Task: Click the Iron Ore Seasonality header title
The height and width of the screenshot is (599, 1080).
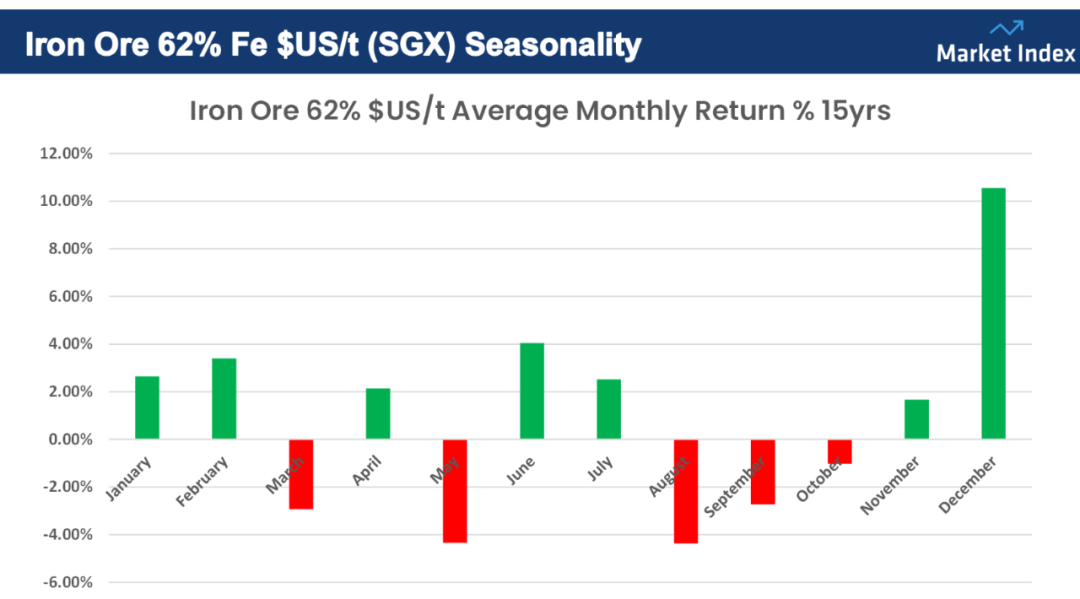Action: (x=332, y=44)
